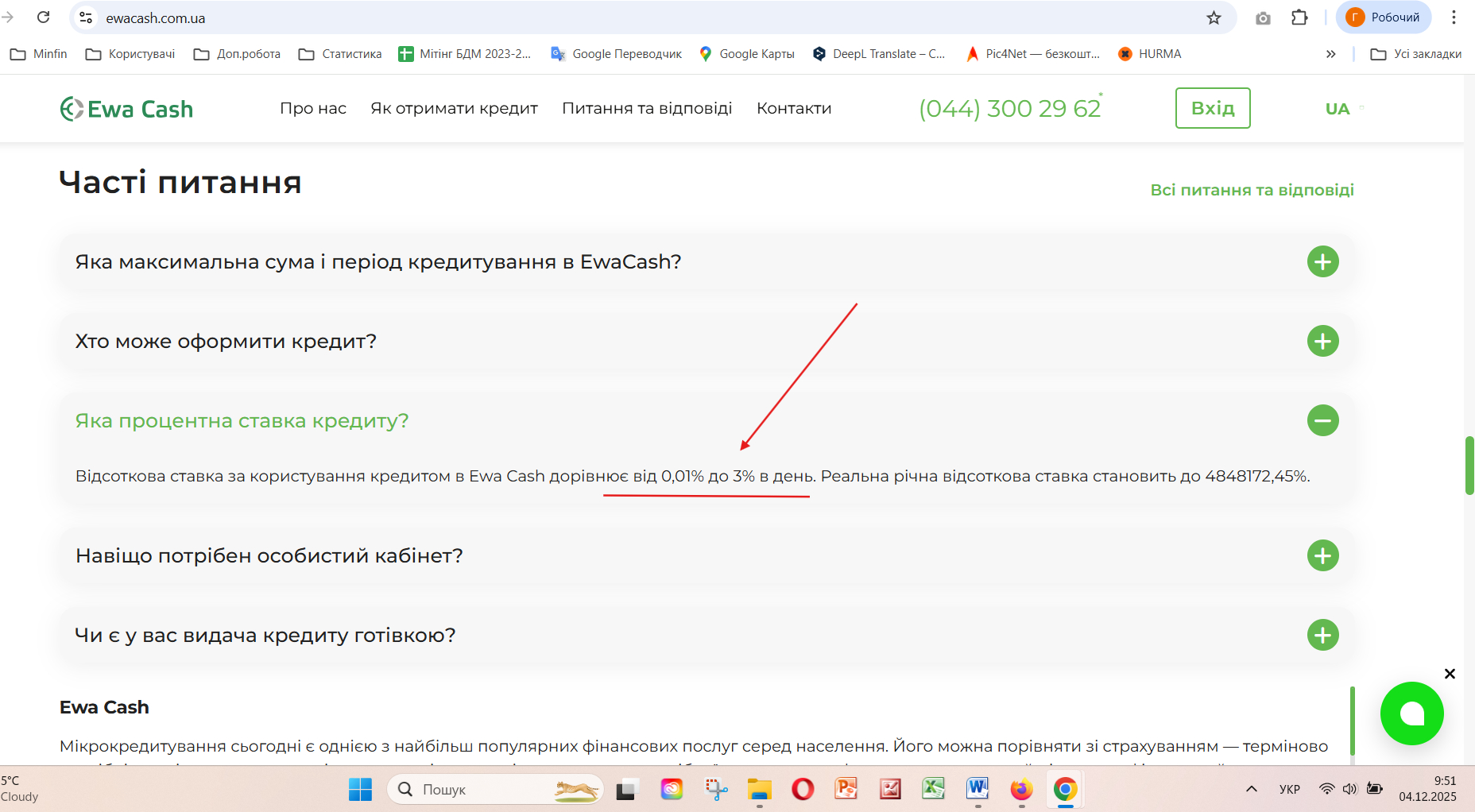Click the camera screenshot icon in toolbar
The height and width of the screenshot is (812, 1475).
click(x=1263, y=17)
